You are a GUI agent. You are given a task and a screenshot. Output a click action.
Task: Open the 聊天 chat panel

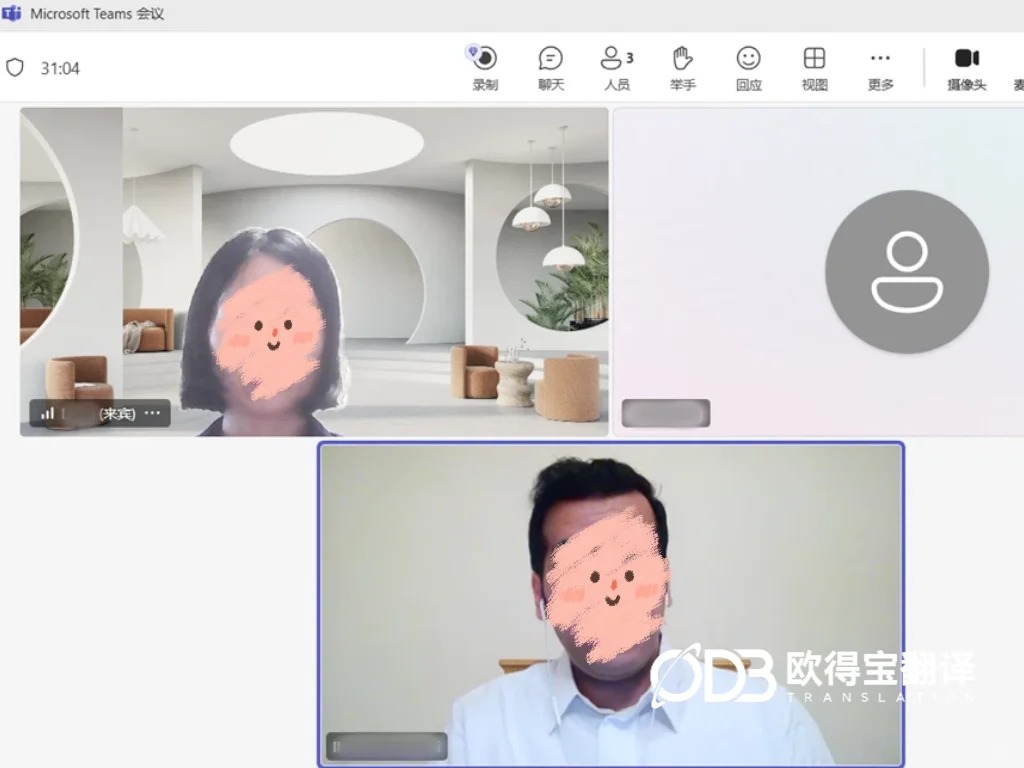point(551,68)
